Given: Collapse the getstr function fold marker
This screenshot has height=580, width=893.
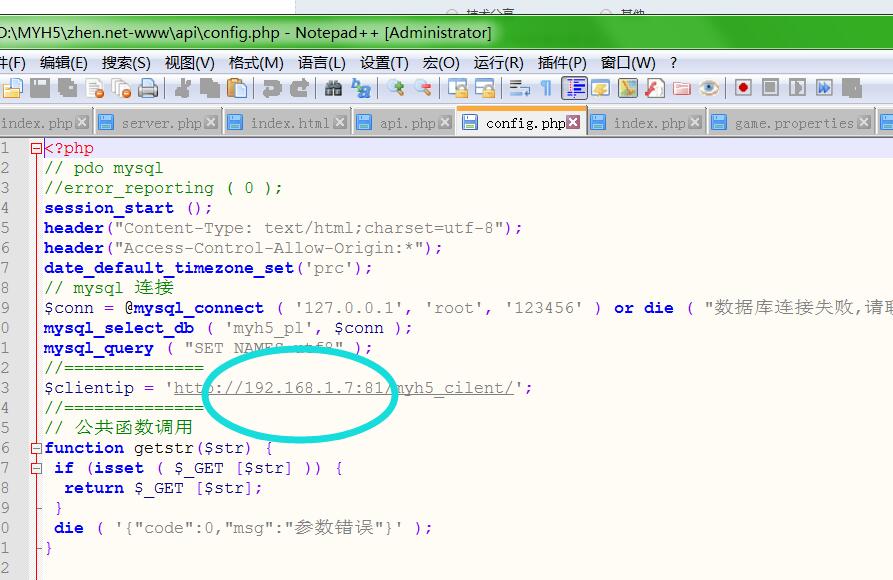Looking at the screenshot, I should click(x=36, y=448).
